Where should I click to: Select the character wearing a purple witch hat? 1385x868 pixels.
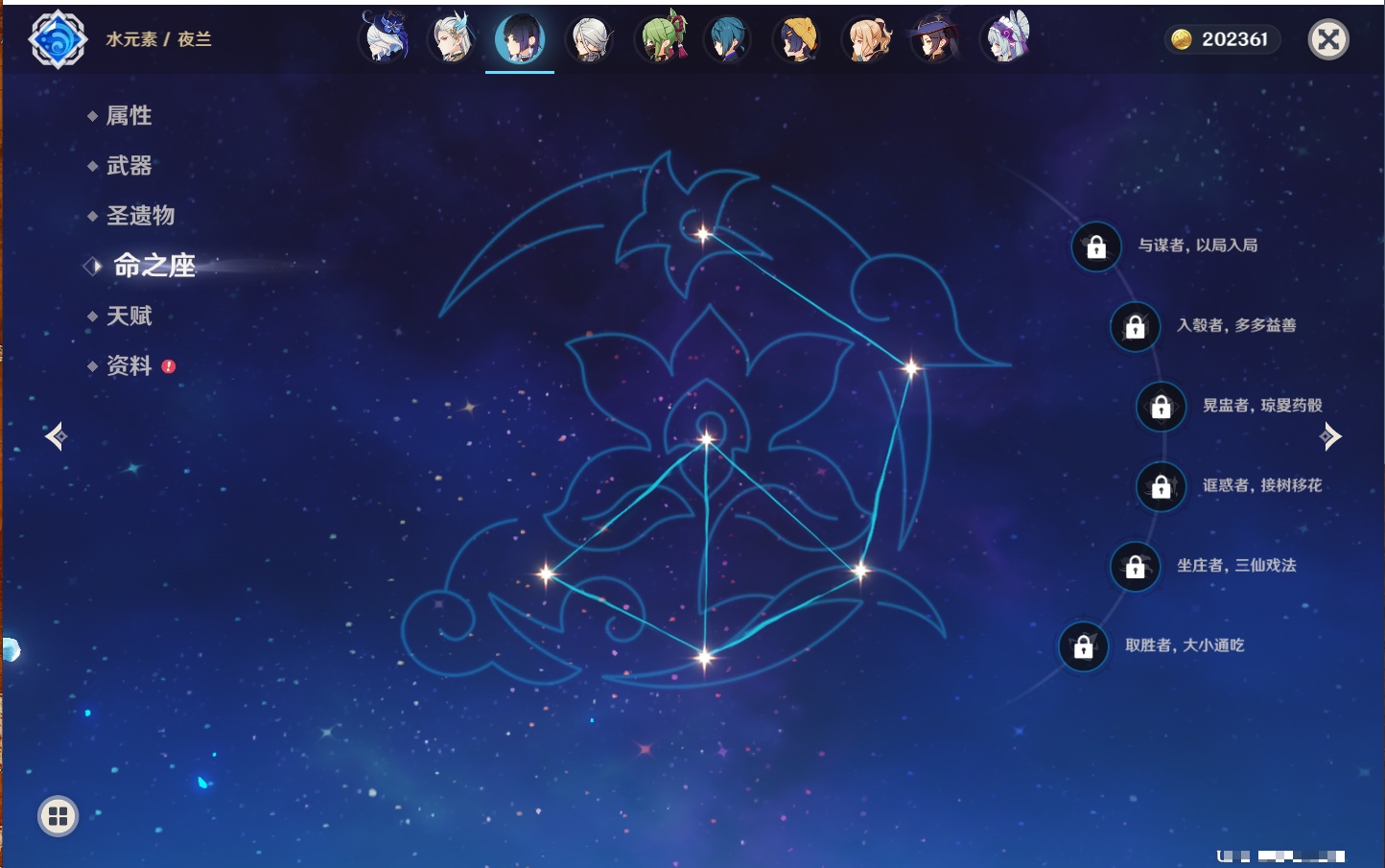936,39
